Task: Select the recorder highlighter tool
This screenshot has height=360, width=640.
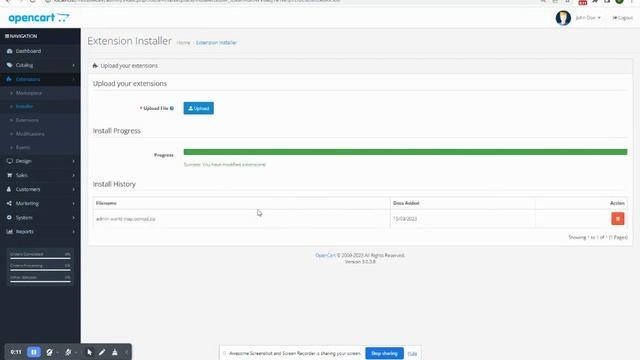Action: [x=115, y=352]
